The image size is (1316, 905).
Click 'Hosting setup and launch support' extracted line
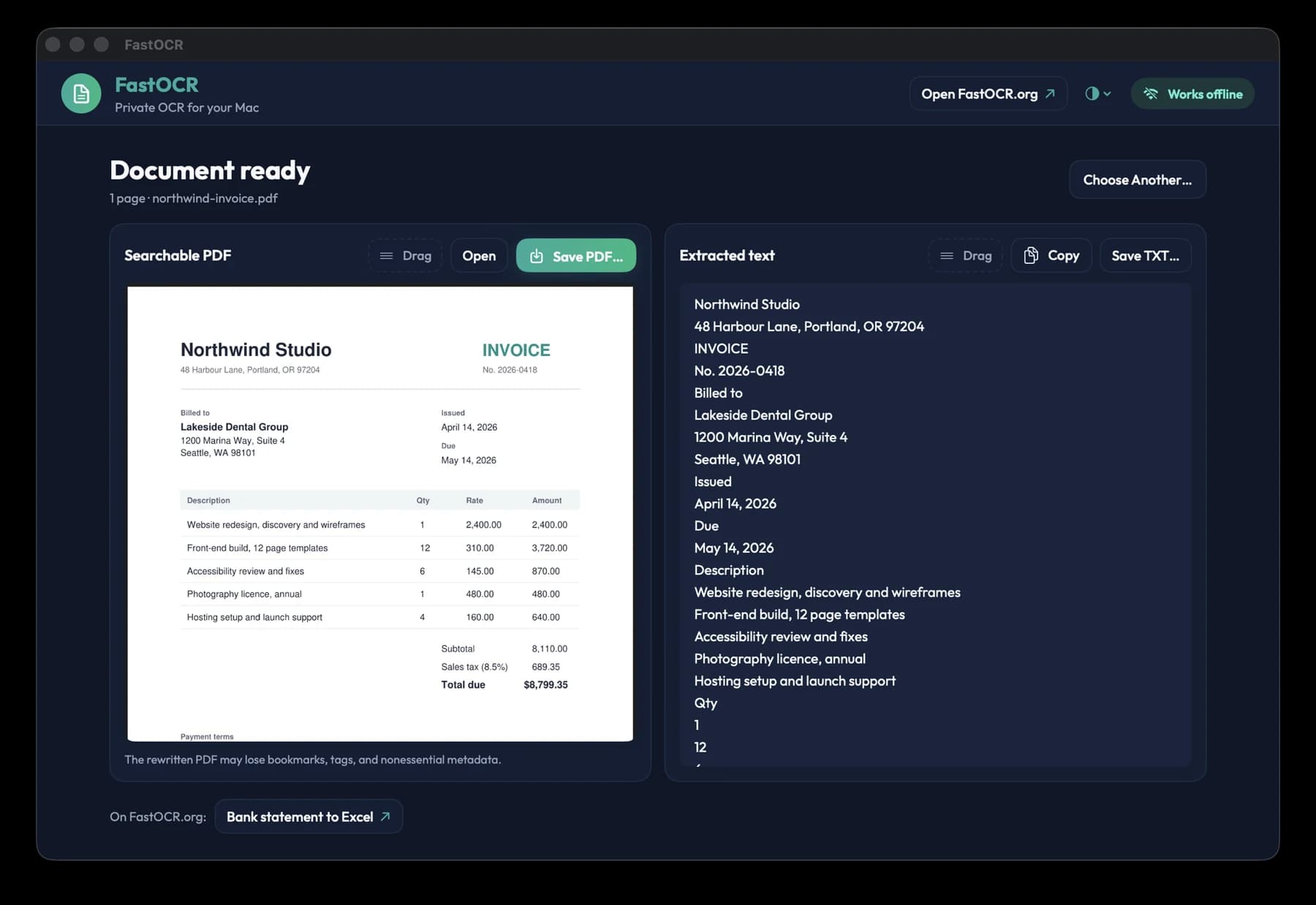[795, 681]
